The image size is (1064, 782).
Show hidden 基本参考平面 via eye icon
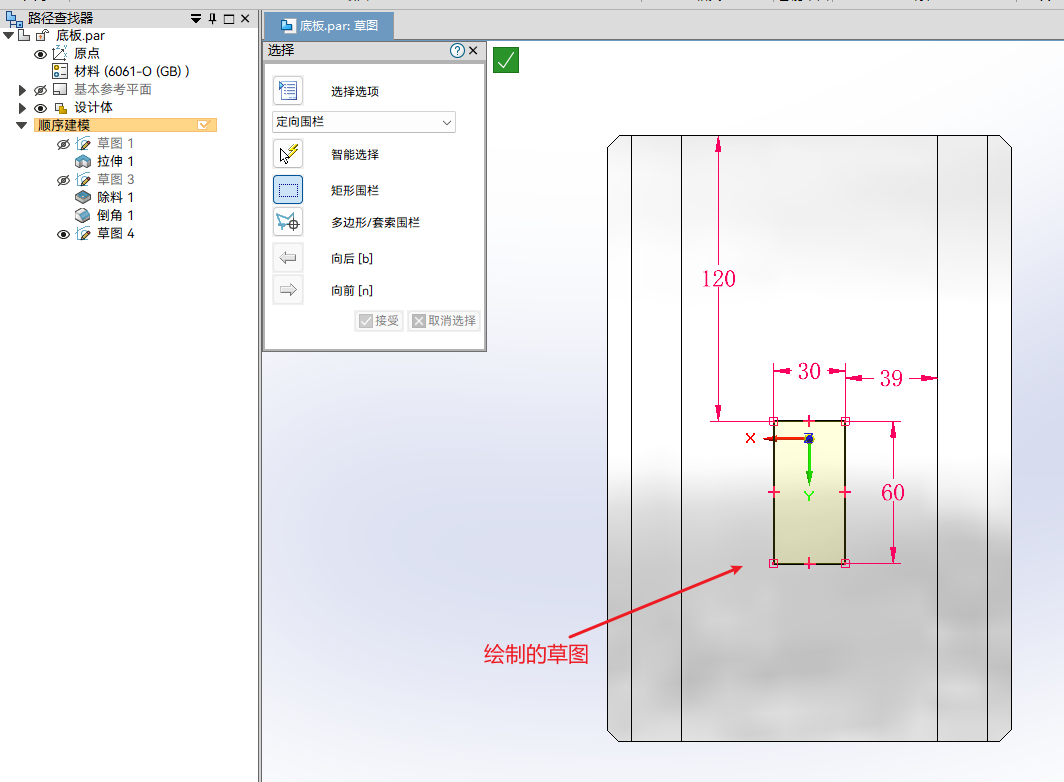[x=41, y=90]
